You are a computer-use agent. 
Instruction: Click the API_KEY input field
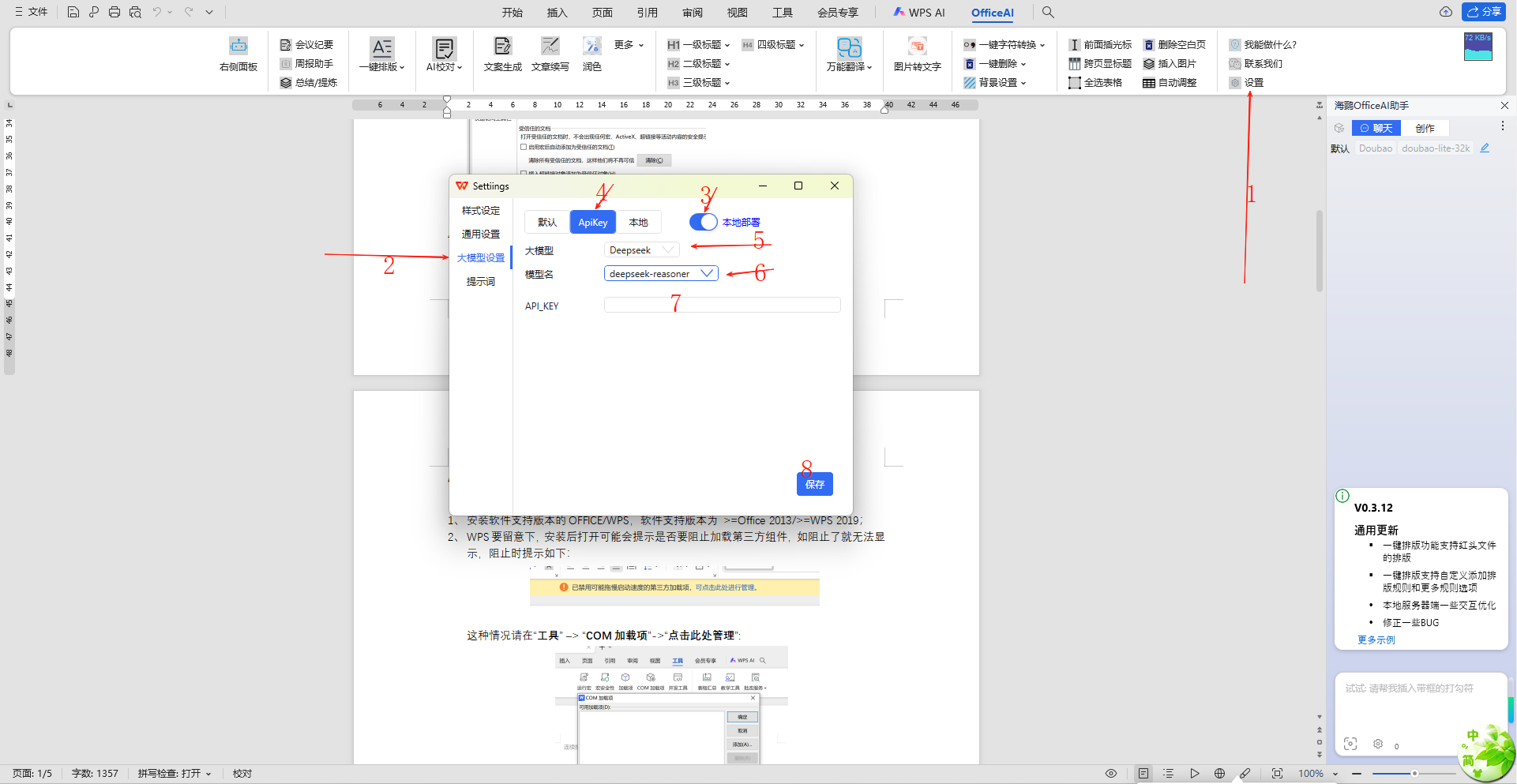click(722, 306)
